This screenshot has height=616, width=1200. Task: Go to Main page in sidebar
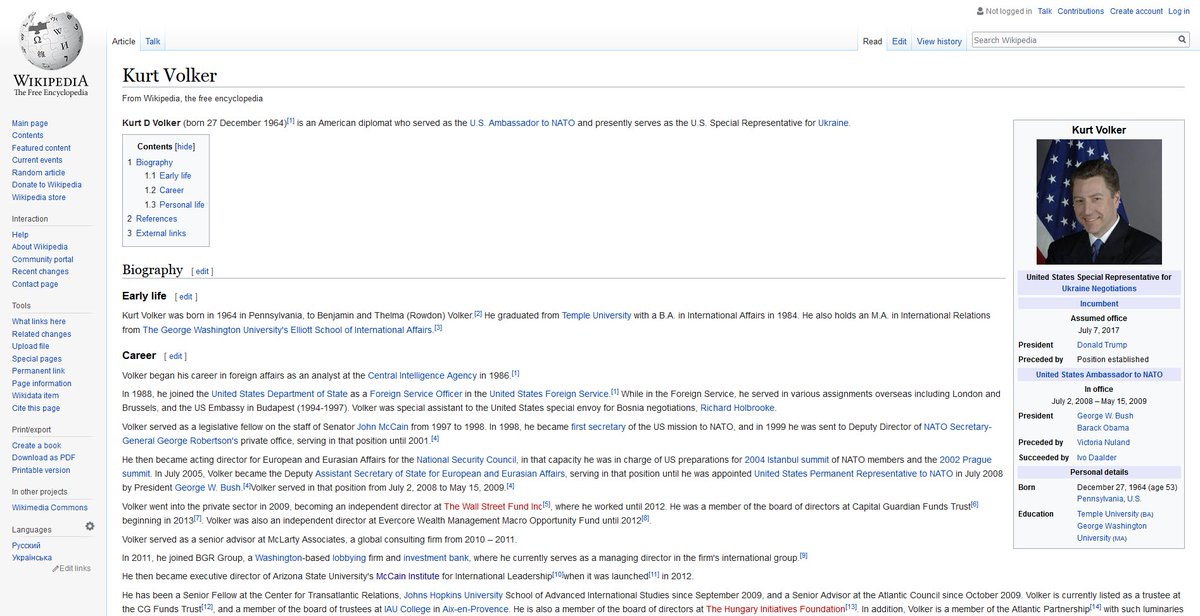tap(29, 123)
